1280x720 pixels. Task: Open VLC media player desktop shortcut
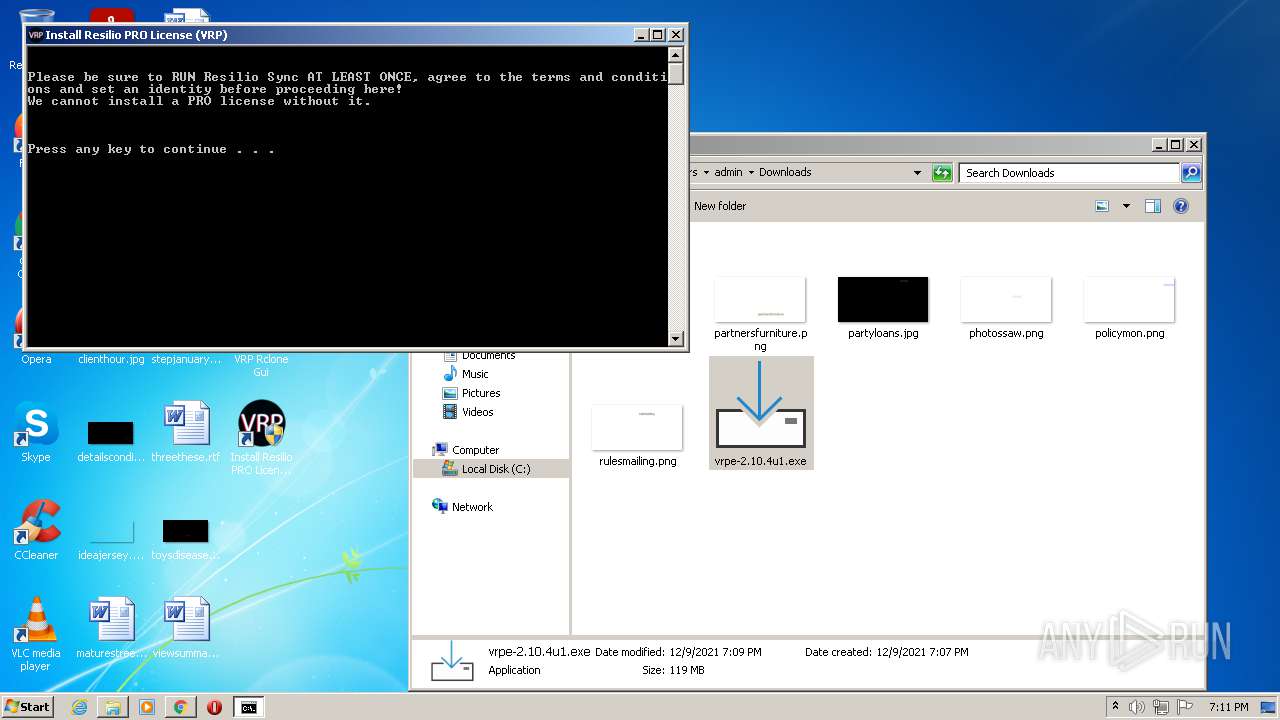[x=36, y=635]
